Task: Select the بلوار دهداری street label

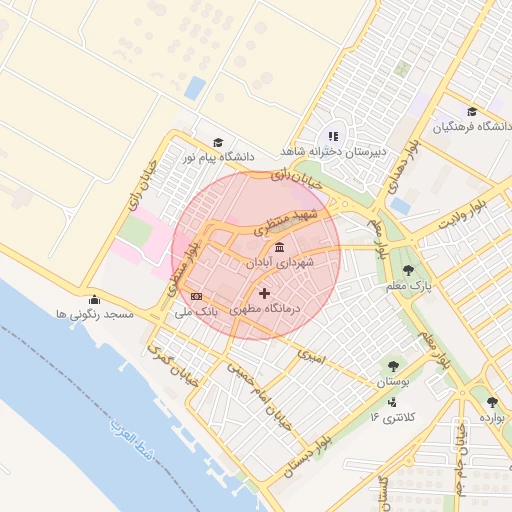Action: pyautogui.click(x=404, y=166)
